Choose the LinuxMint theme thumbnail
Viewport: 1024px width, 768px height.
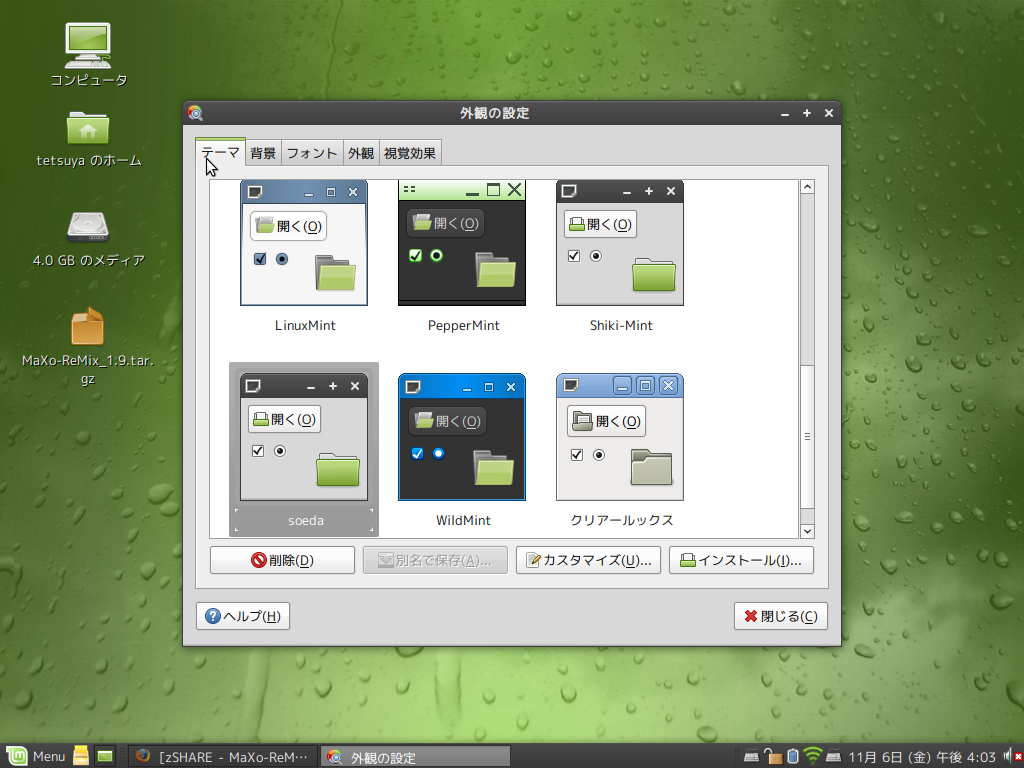pos(304,243)
